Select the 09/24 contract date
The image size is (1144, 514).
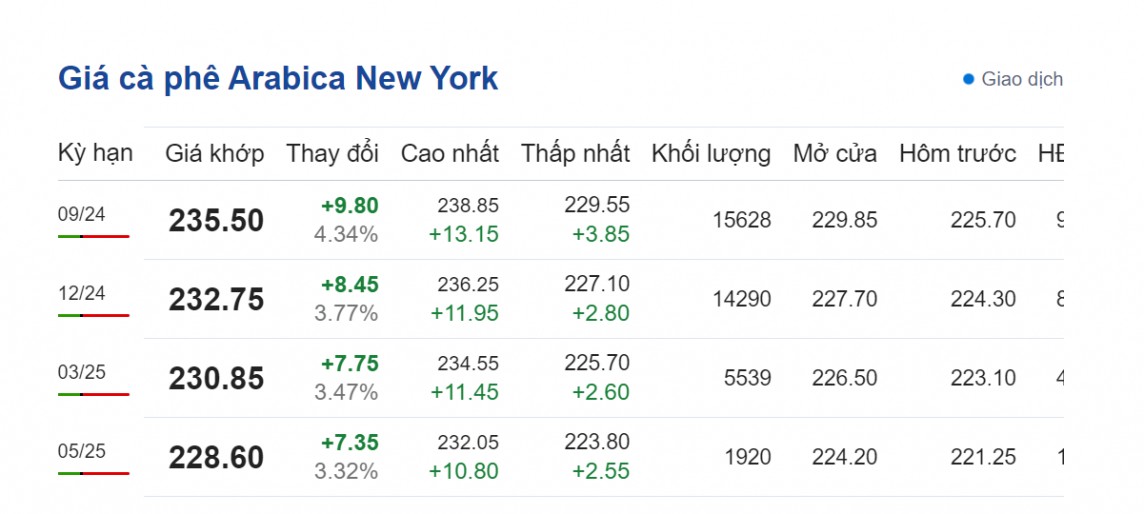pyautogui.click(x=82, y=214)
